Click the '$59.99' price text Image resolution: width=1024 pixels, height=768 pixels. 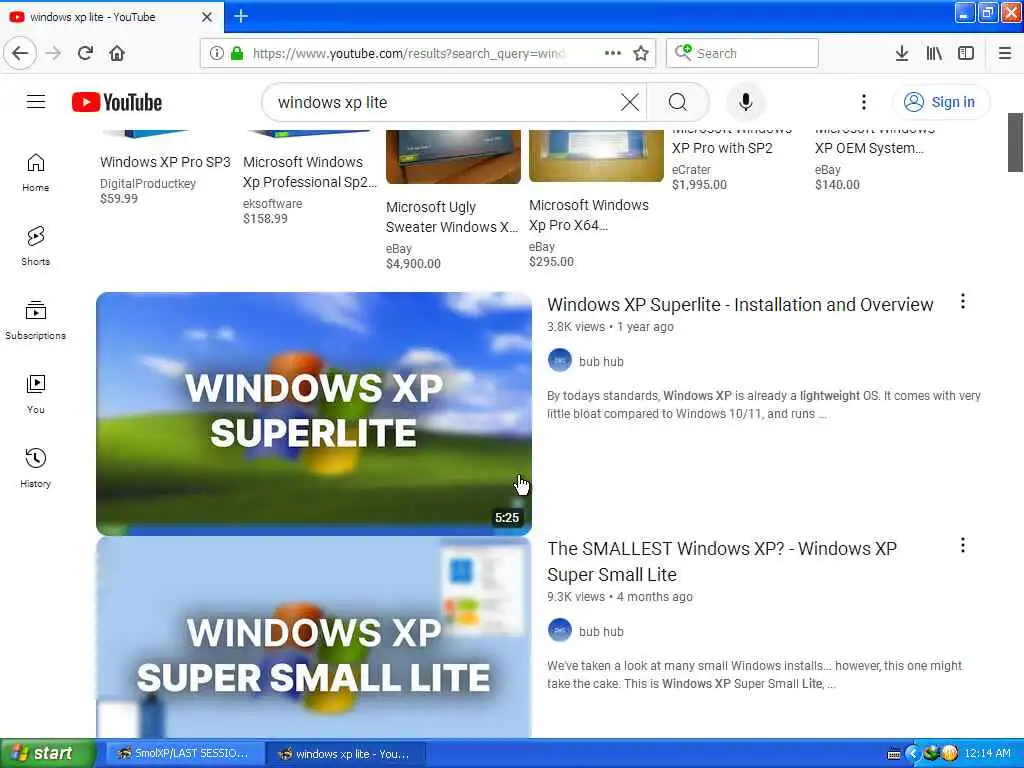coord(119,199)
